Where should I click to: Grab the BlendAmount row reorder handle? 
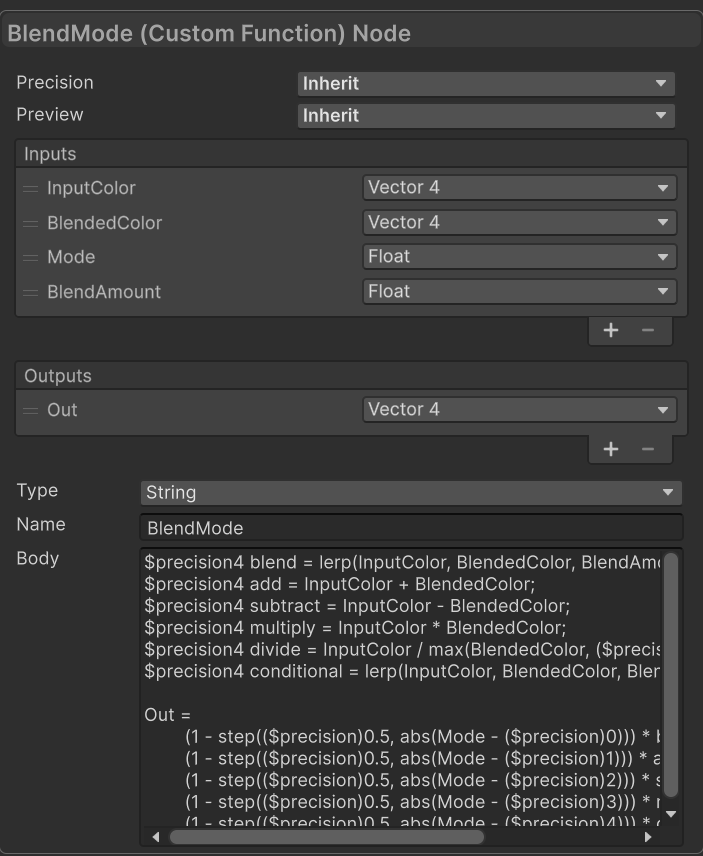(31, 293)
